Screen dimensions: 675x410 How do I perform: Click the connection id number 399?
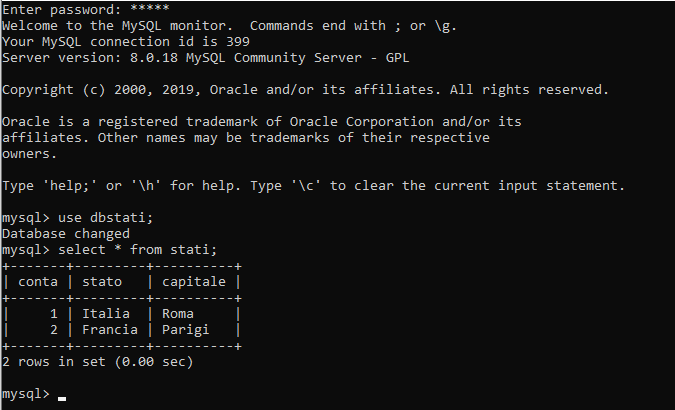click(238, 41)
